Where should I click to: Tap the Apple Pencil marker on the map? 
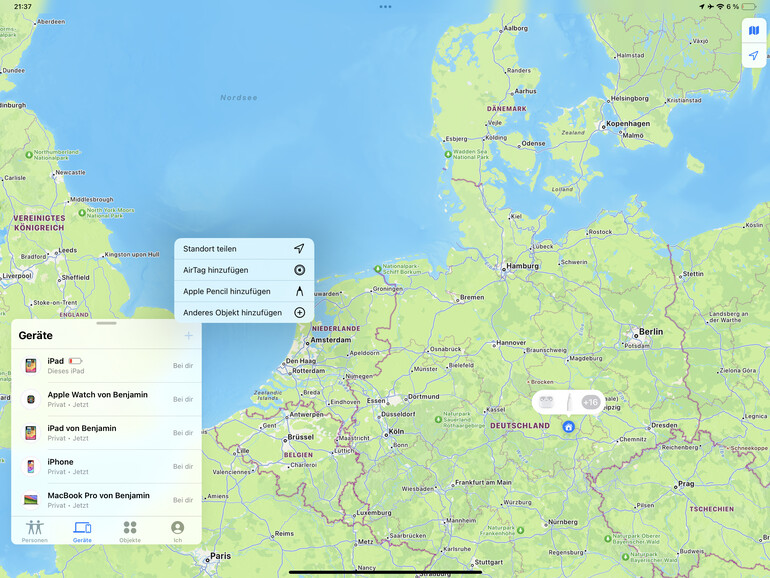click(x=569, y=402)
